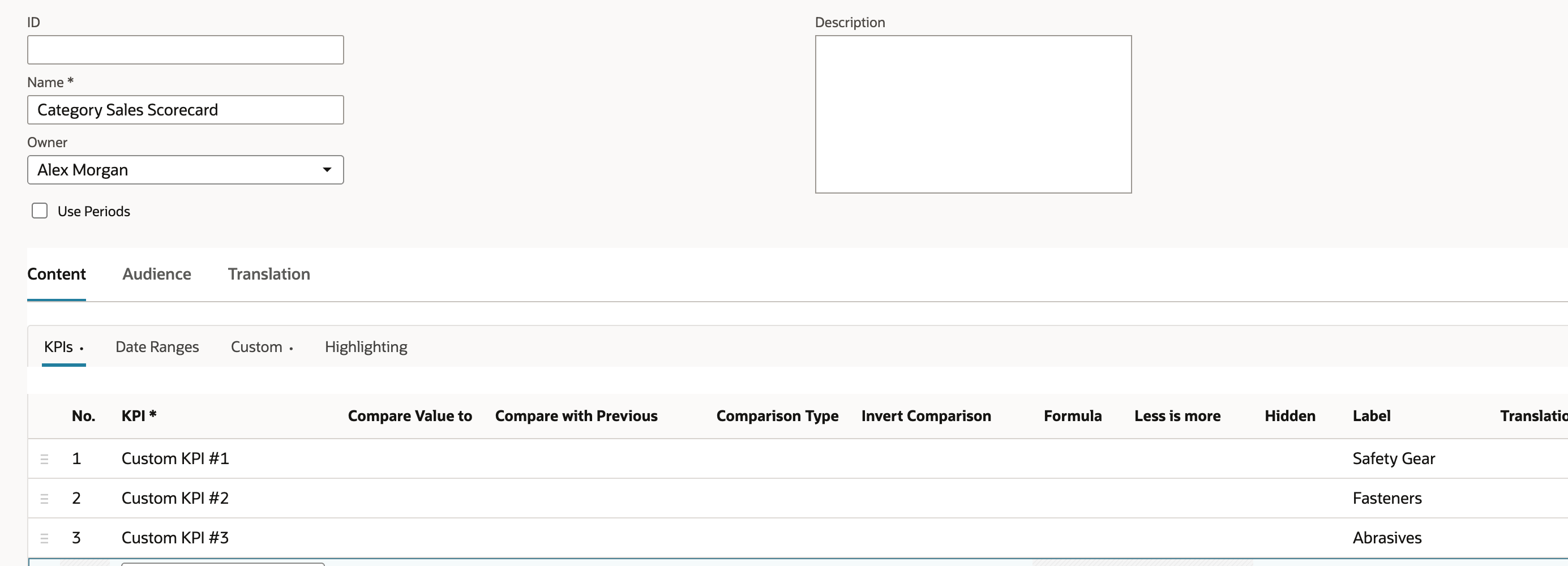Edit the Name field Category Sales Scorecard
1568x566 pixels.
[x=185, y=110]
